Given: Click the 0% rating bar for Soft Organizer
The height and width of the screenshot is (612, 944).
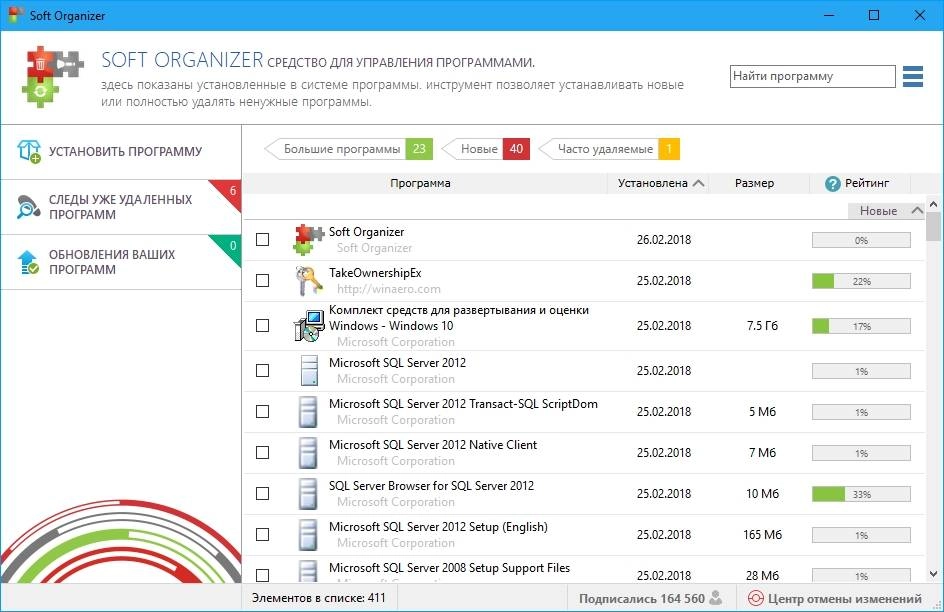Looking at the screenshot, I should pos(861,240).
